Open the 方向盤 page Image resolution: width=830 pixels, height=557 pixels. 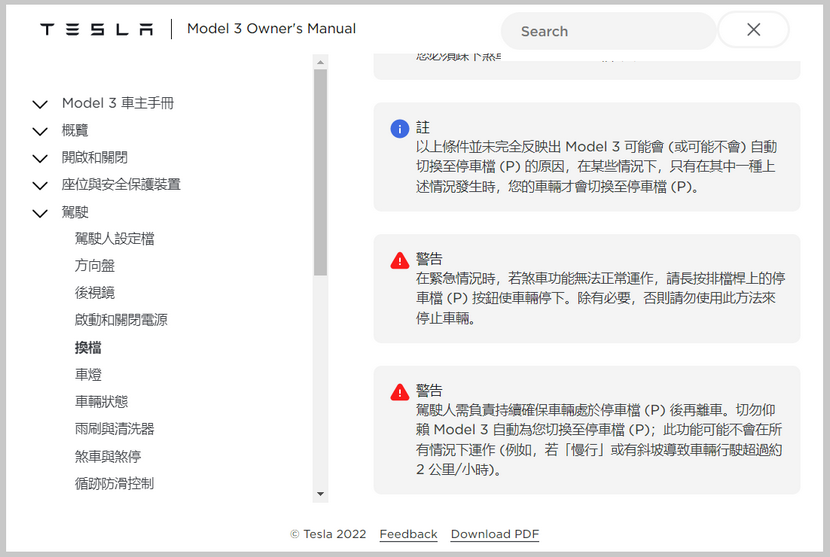[x=94, y=266]
